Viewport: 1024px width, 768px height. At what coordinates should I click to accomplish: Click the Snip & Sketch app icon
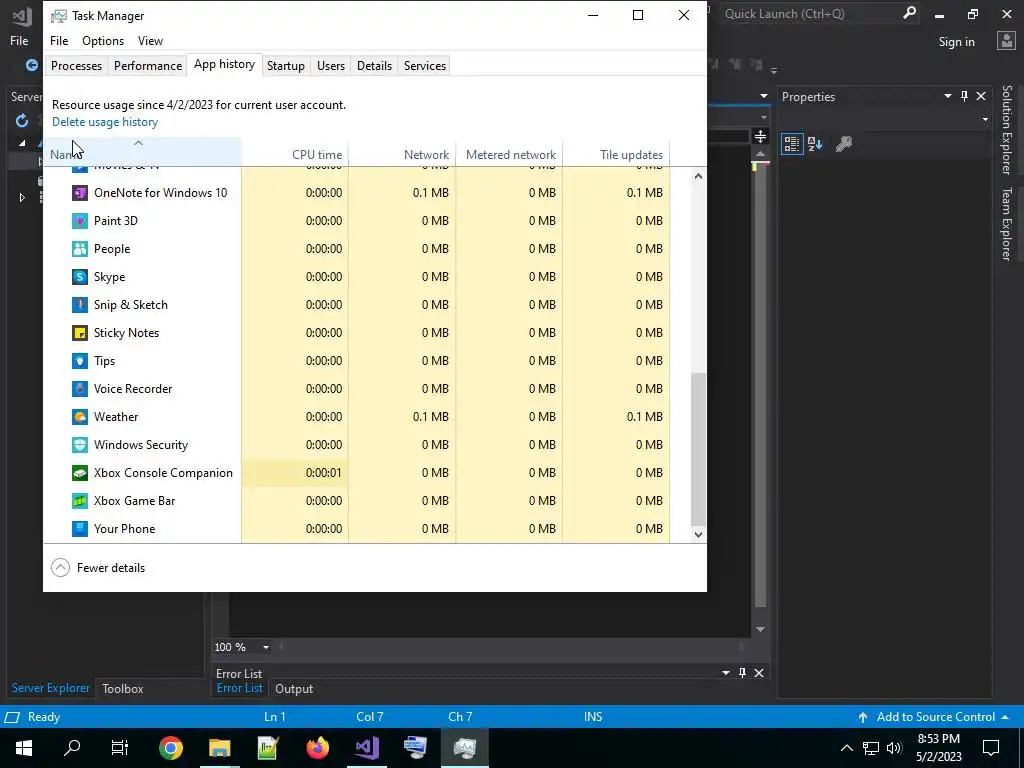80,305
